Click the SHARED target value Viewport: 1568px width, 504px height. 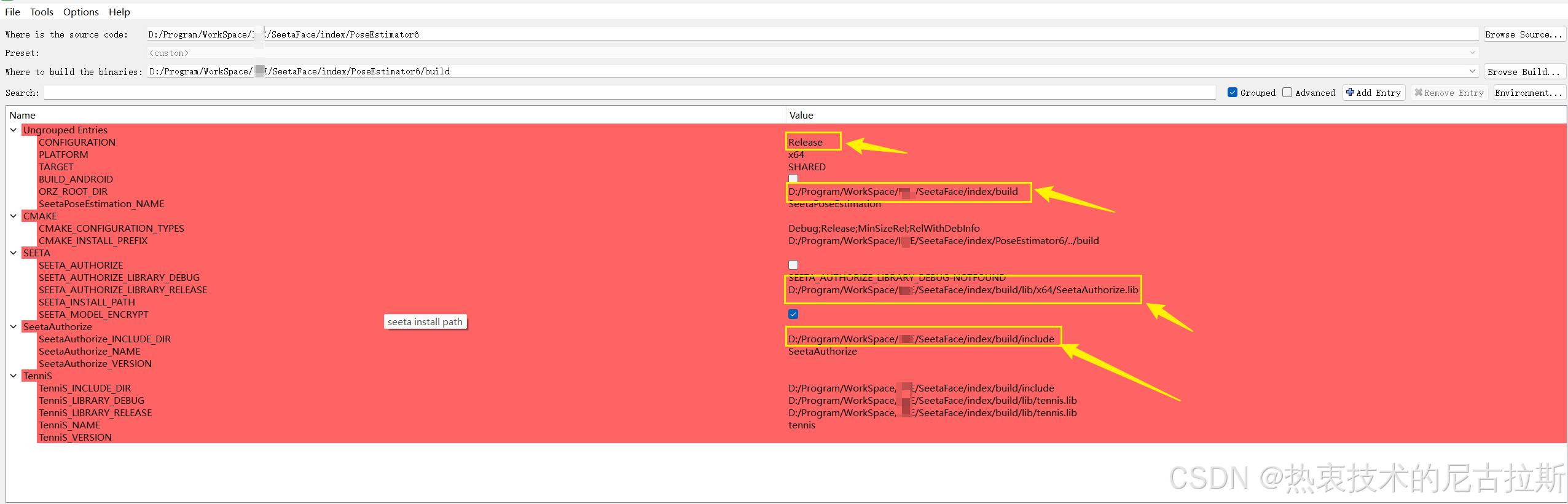coord(807,167)
